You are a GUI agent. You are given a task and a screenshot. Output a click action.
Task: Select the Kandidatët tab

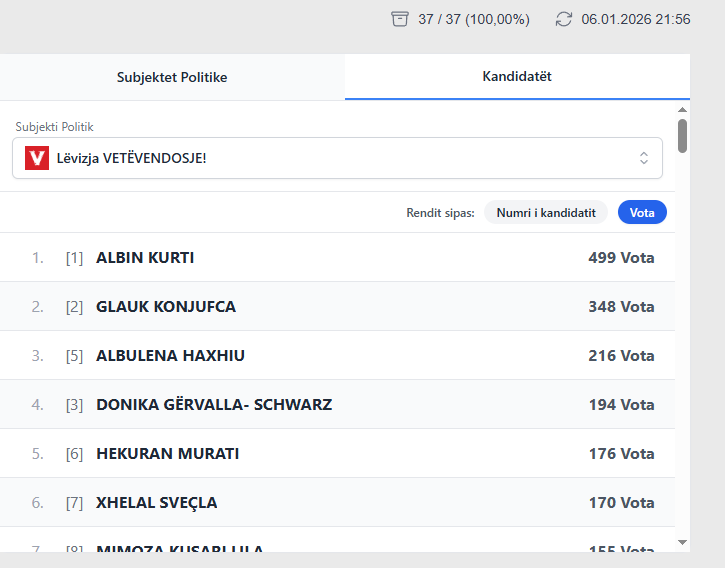pyautogui.click(x=517, y=77)
